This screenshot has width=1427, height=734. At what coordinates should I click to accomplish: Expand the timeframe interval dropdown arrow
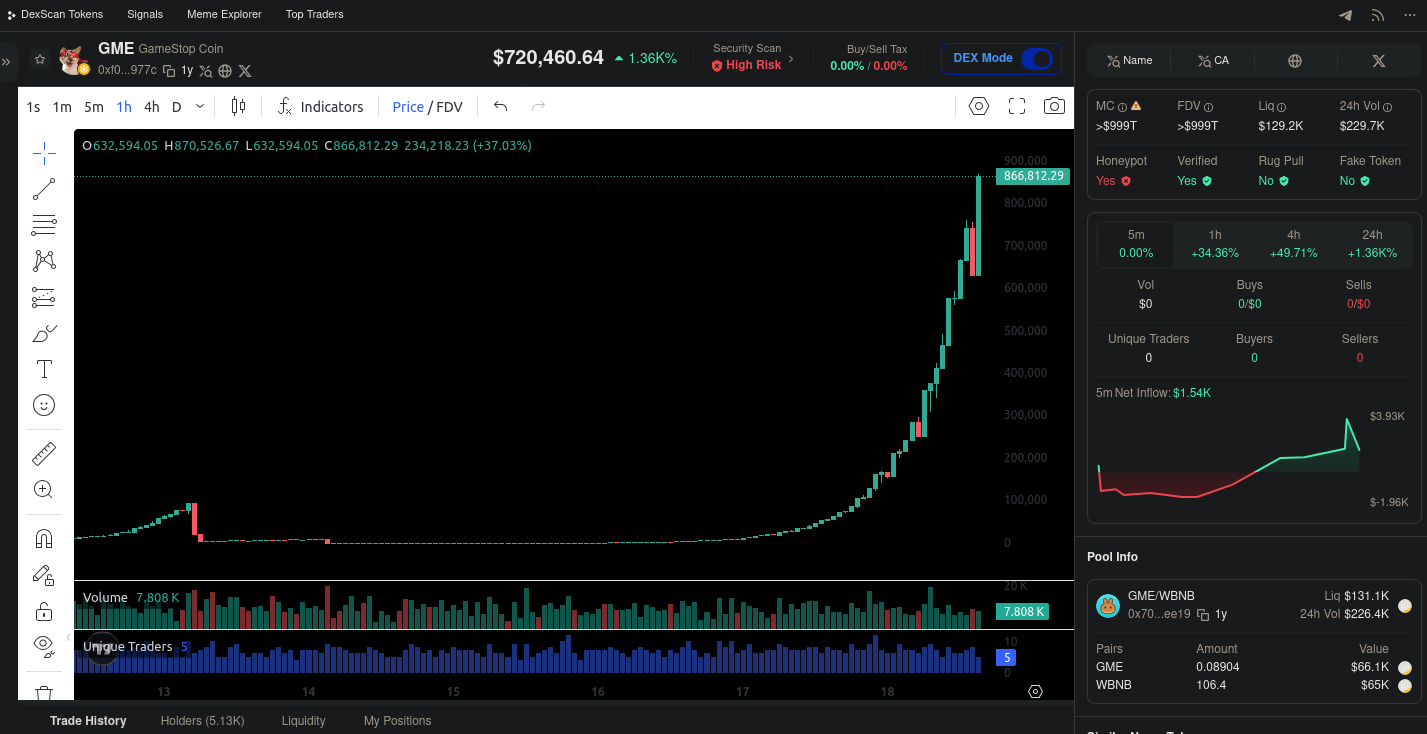[200, 106]
